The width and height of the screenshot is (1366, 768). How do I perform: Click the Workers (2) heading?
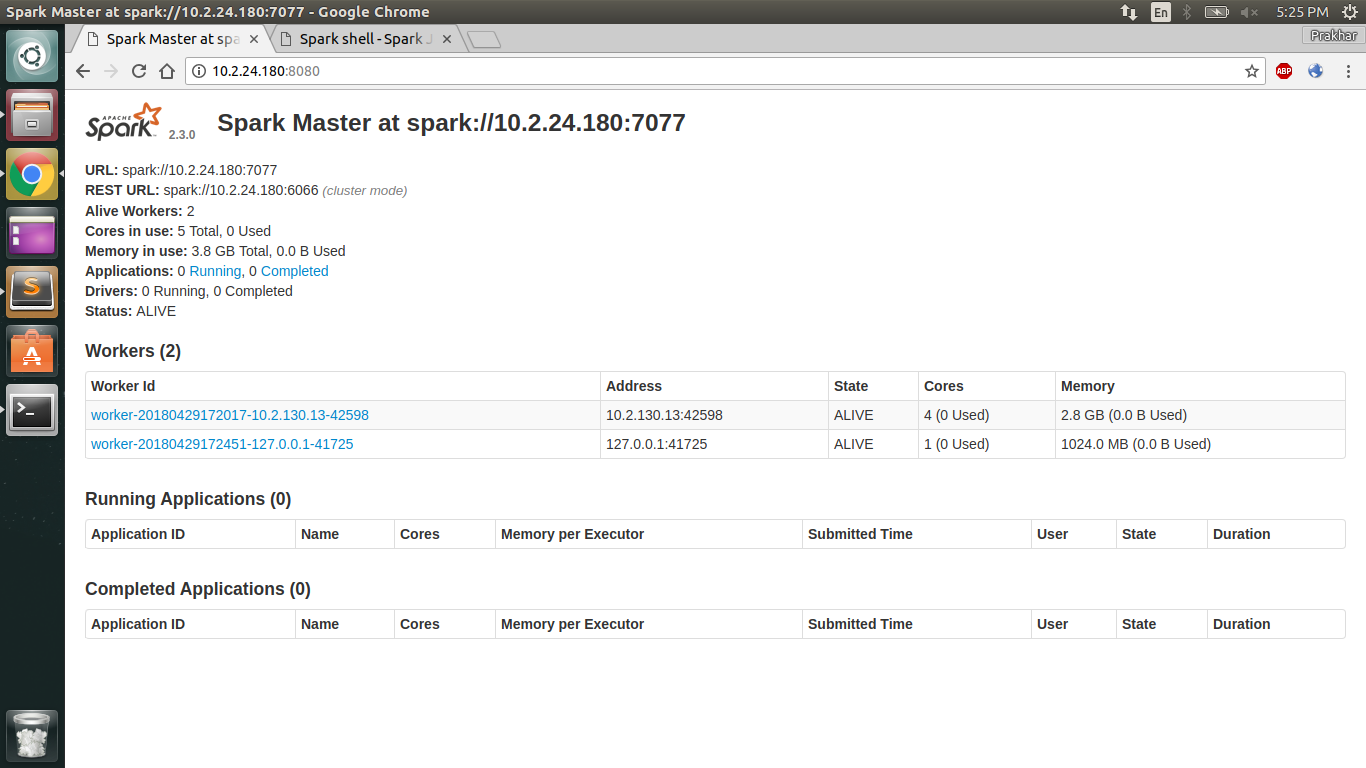[133, 351]
